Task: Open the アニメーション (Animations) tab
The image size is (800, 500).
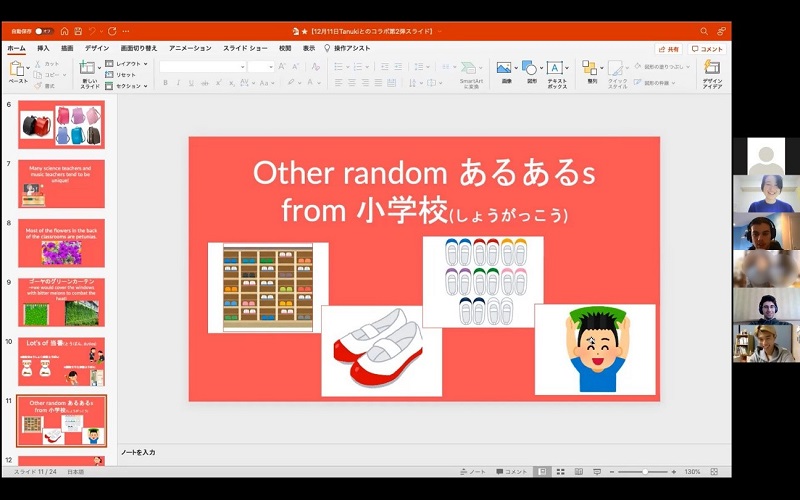Action: 189,48
